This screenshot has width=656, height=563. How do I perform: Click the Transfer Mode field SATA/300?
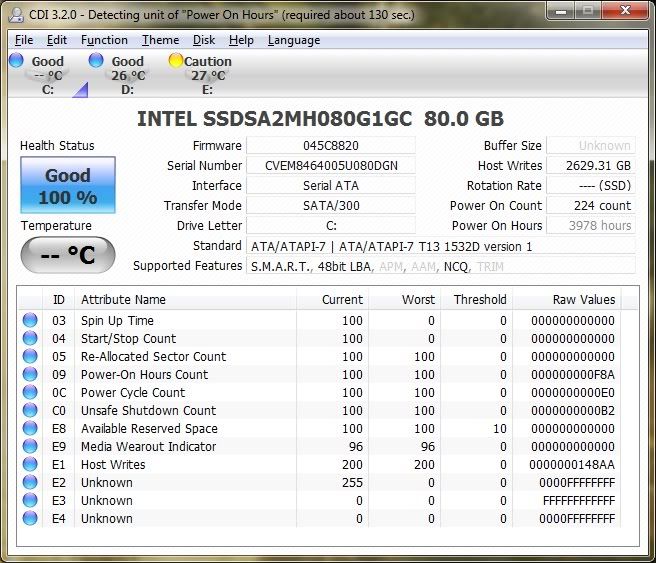point(331,206)
